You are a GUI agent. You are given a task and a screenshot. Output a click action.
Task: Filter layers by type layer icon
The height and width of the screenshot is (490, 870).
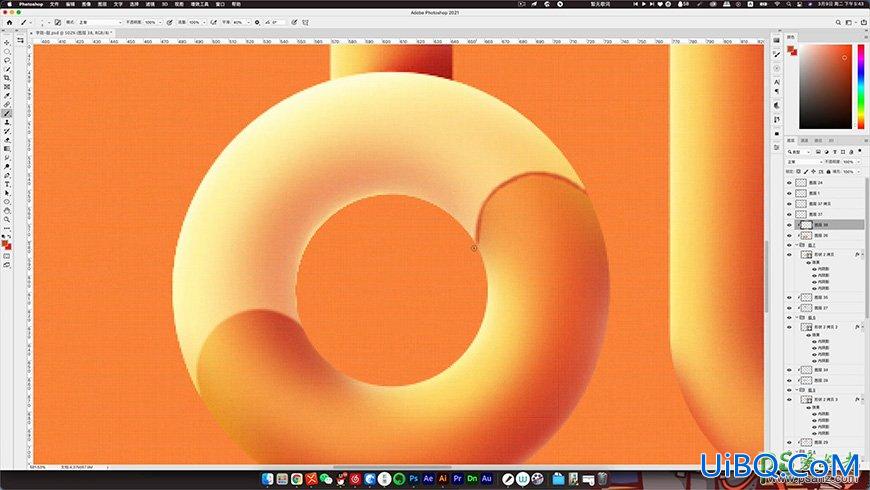[x=834, y=151]
